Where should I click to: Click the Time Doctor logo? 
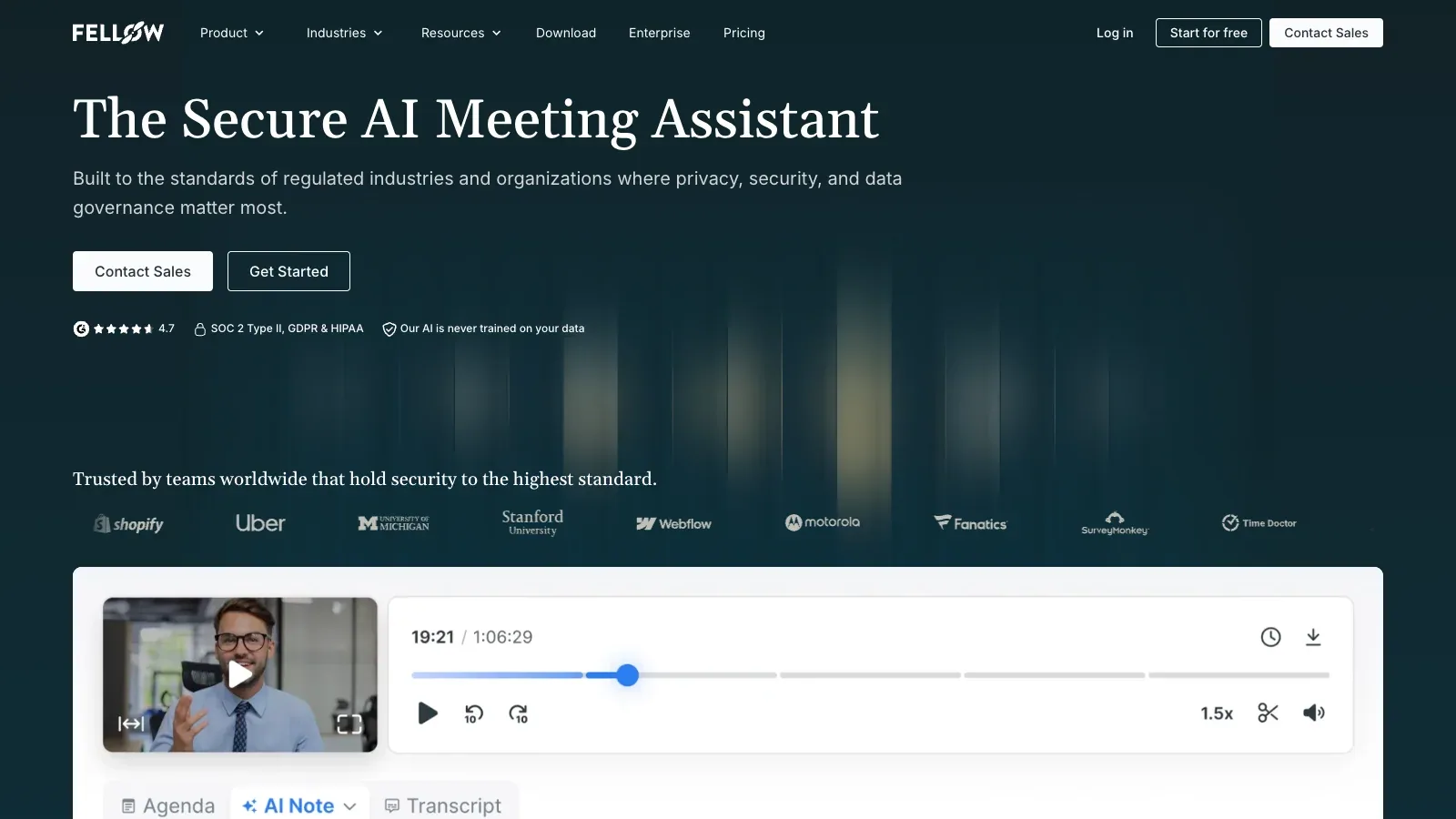pos(1259,522)
